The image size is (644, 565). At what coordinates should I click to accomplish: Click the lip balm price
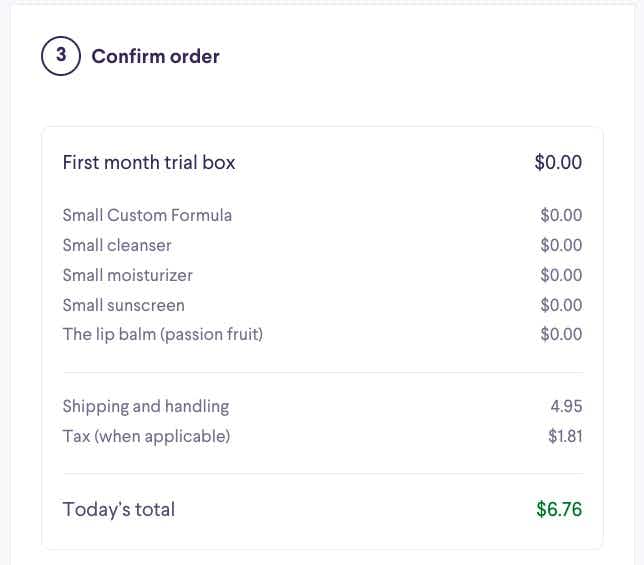coord(561,334)
